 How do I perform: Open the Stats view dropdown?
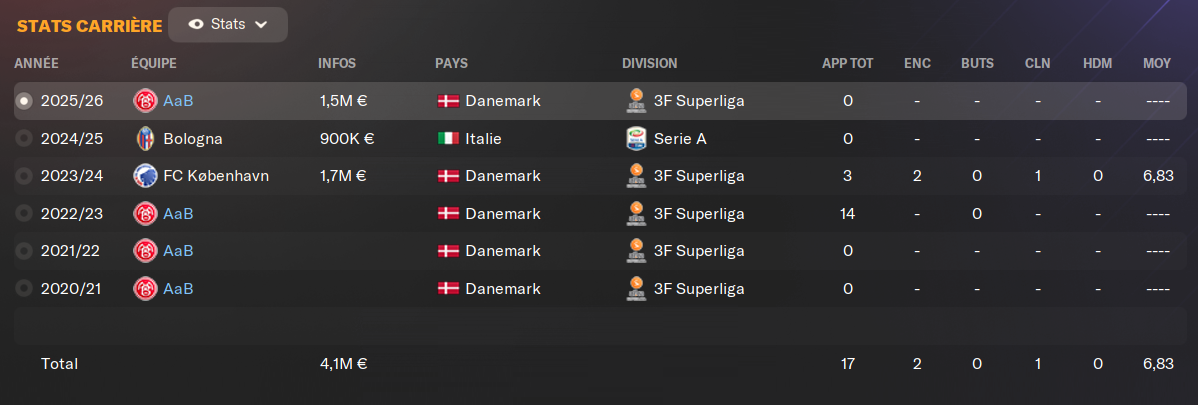(x=228, y=24)
